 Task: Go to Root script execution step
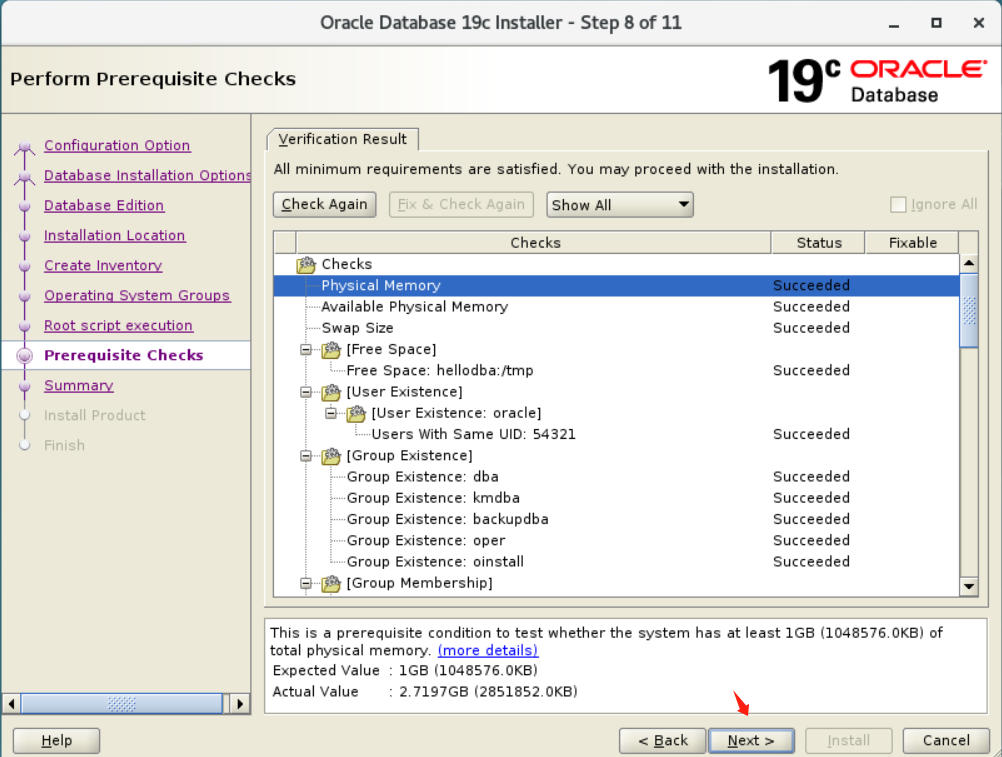(118, 326)
